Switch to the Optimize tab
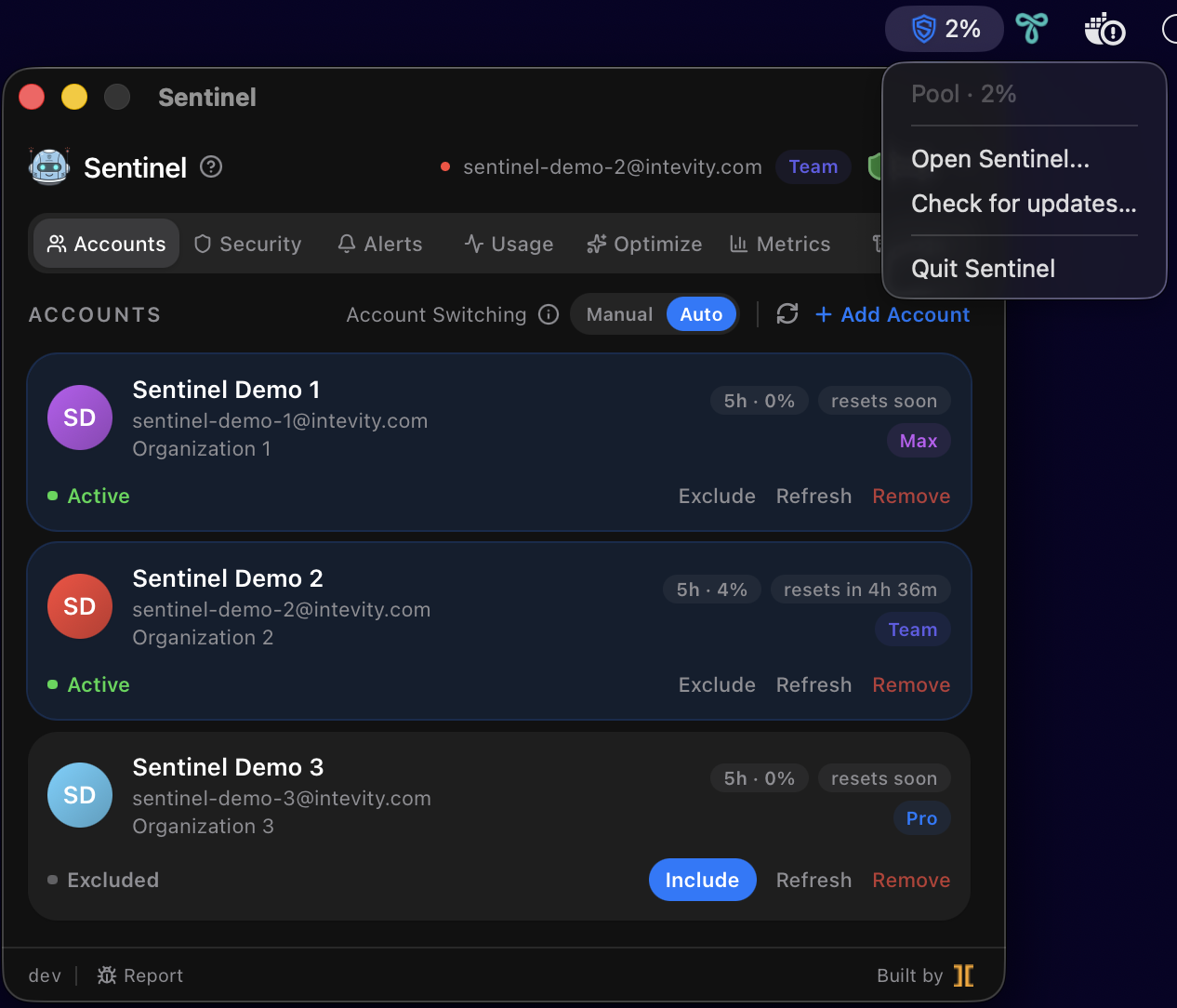The height and width of the screenshot is (1008, 1177). click(x=644, y=244)
